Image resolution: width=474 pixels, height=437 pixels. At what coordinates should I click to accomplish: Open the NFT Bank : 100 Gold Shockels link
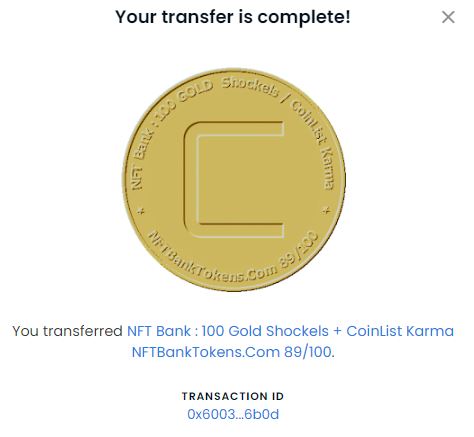(x=228, y=331)
